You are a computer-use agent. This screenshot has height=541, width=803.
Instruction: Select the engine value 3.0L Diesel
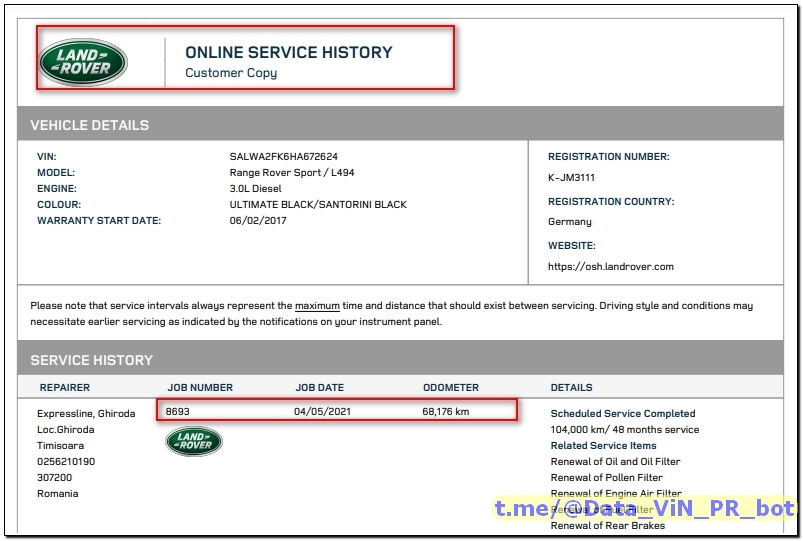pyautogui.click(x=256, y=189)
